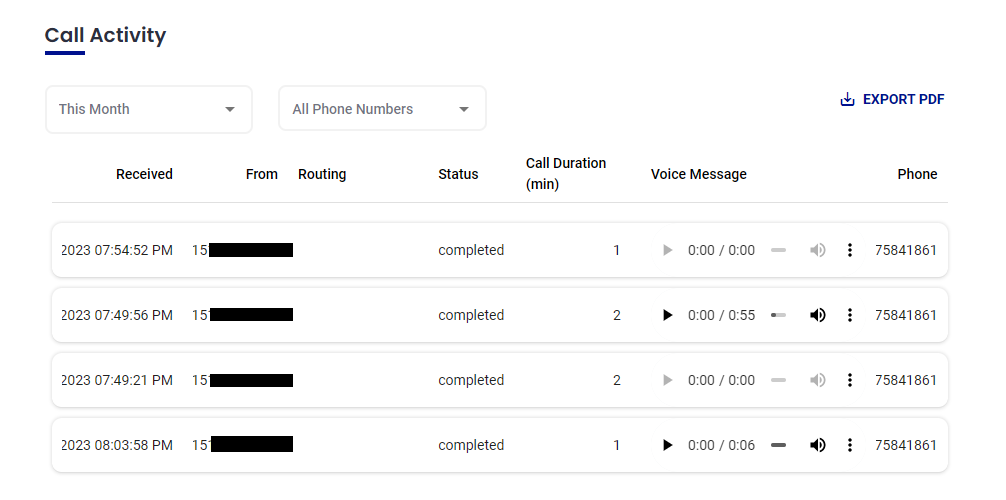Seek in the 0:55 voice message slider

pos(778,315)
